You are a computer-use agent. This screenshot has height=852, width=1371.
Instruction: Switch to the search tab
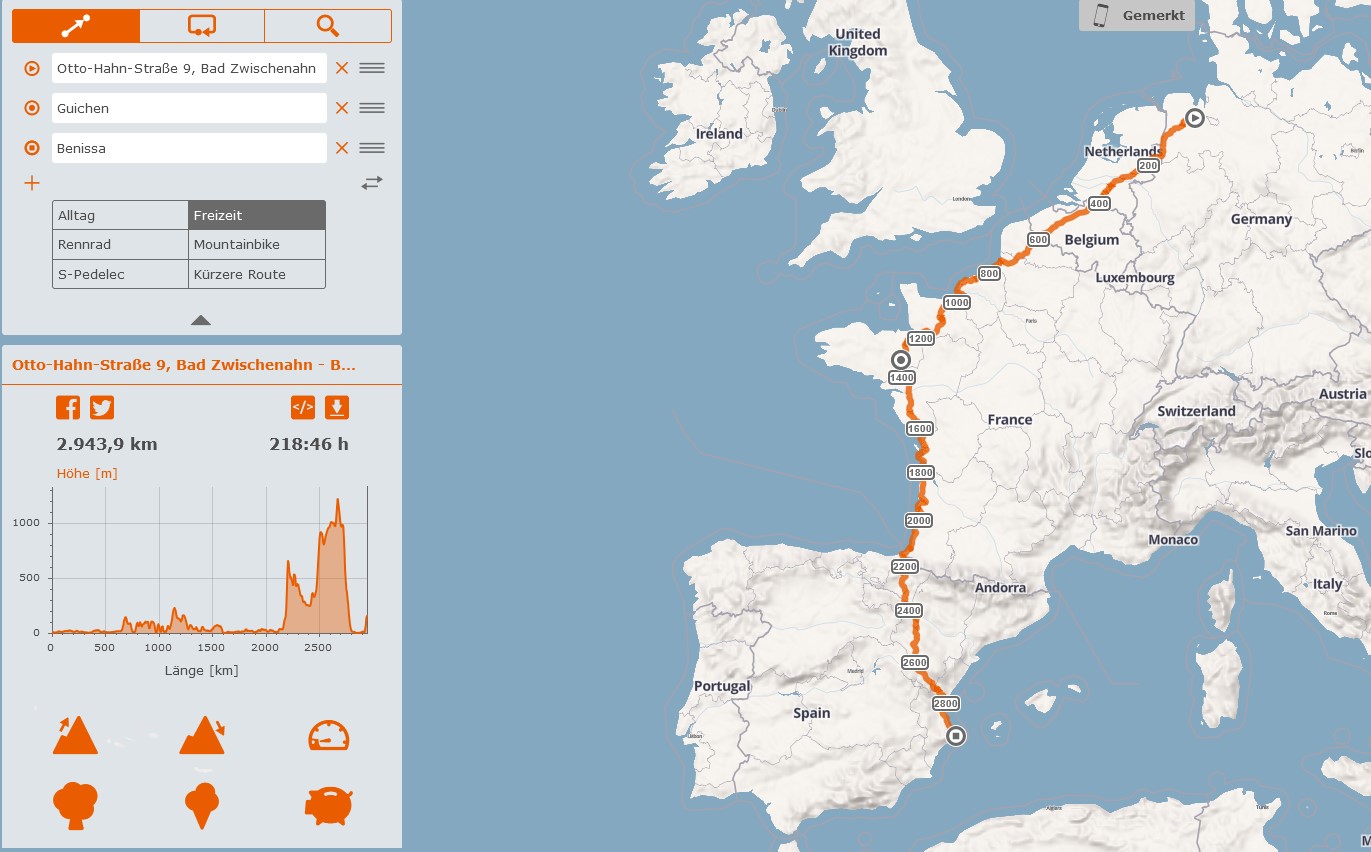pyautogui.click(x=328, y=26)
